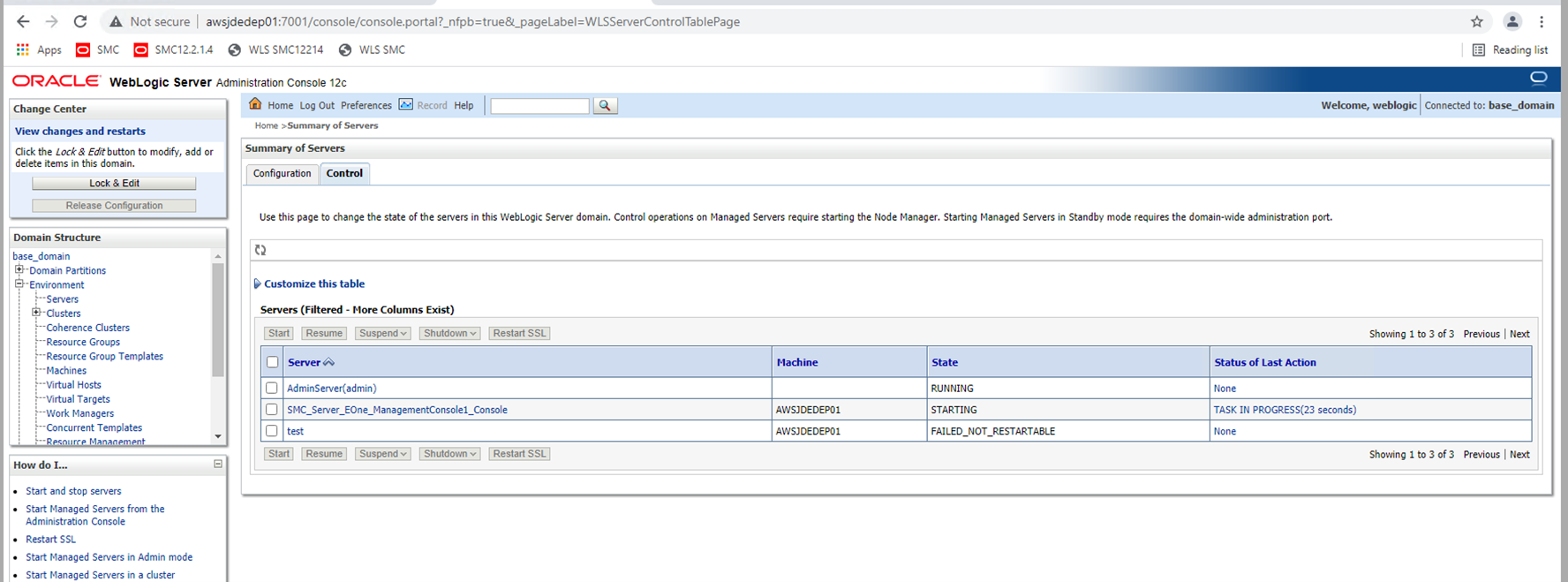
Task: Click the Domain Structure scroll up arrow
Action: tap(218, 256)
